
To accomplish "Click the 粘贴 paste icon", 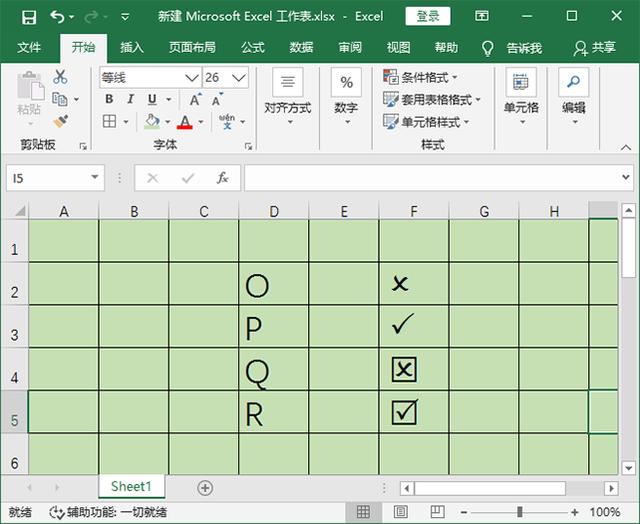I will [x=30, y=86].
